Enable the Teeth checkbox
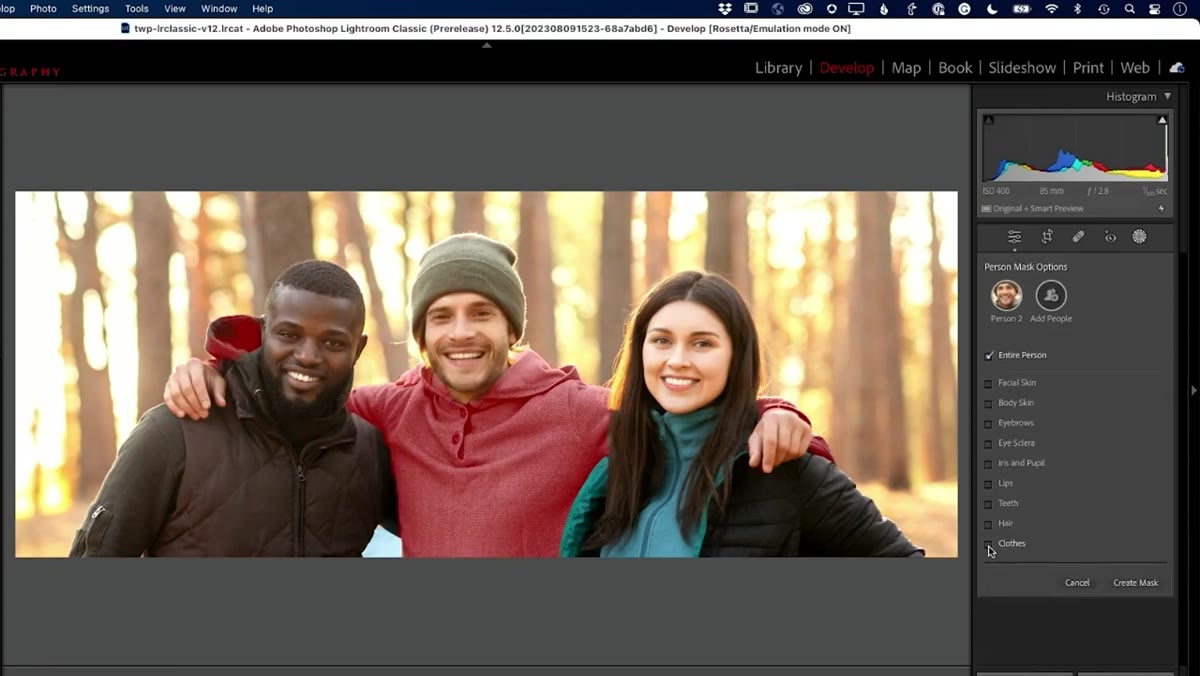This screenshot has height=676, width=1200. 989,503
